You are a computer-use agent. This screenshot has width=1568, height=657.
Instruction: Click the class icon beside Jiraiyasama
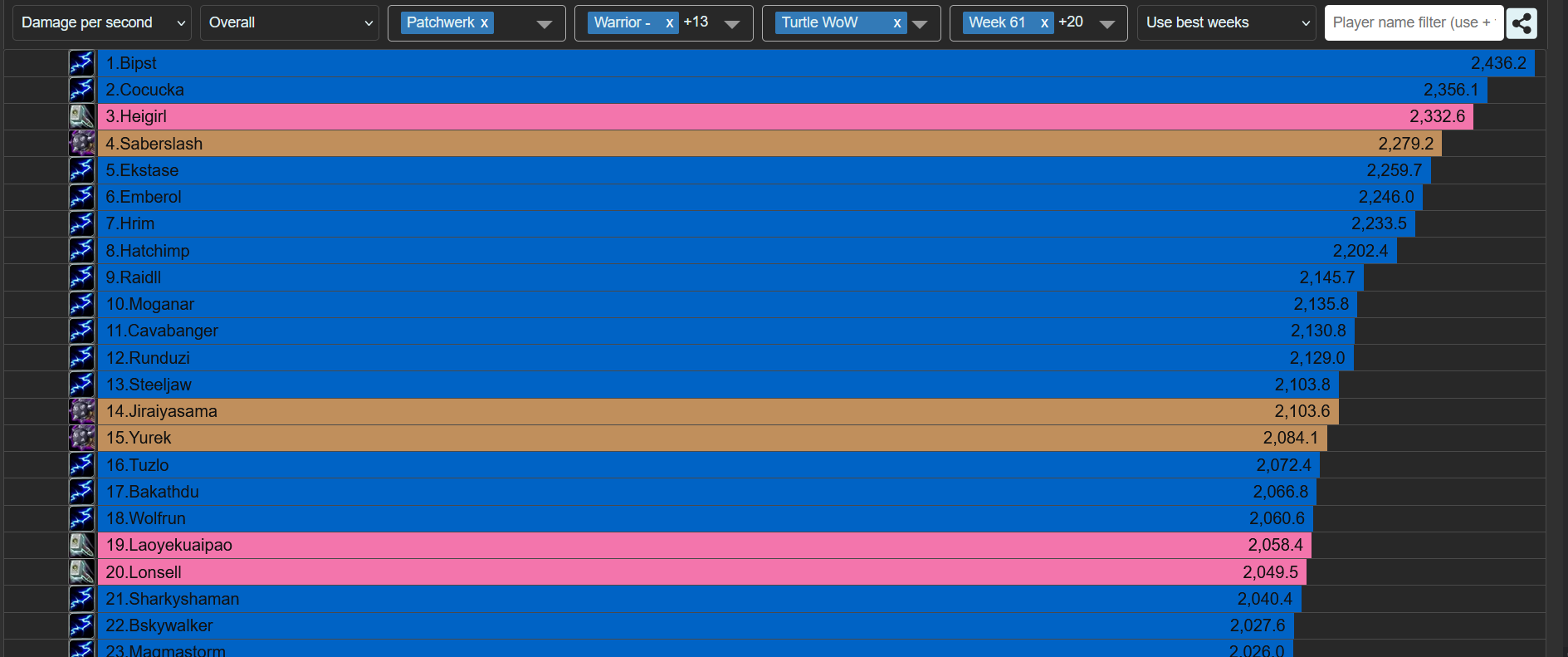tap(81, 411)
